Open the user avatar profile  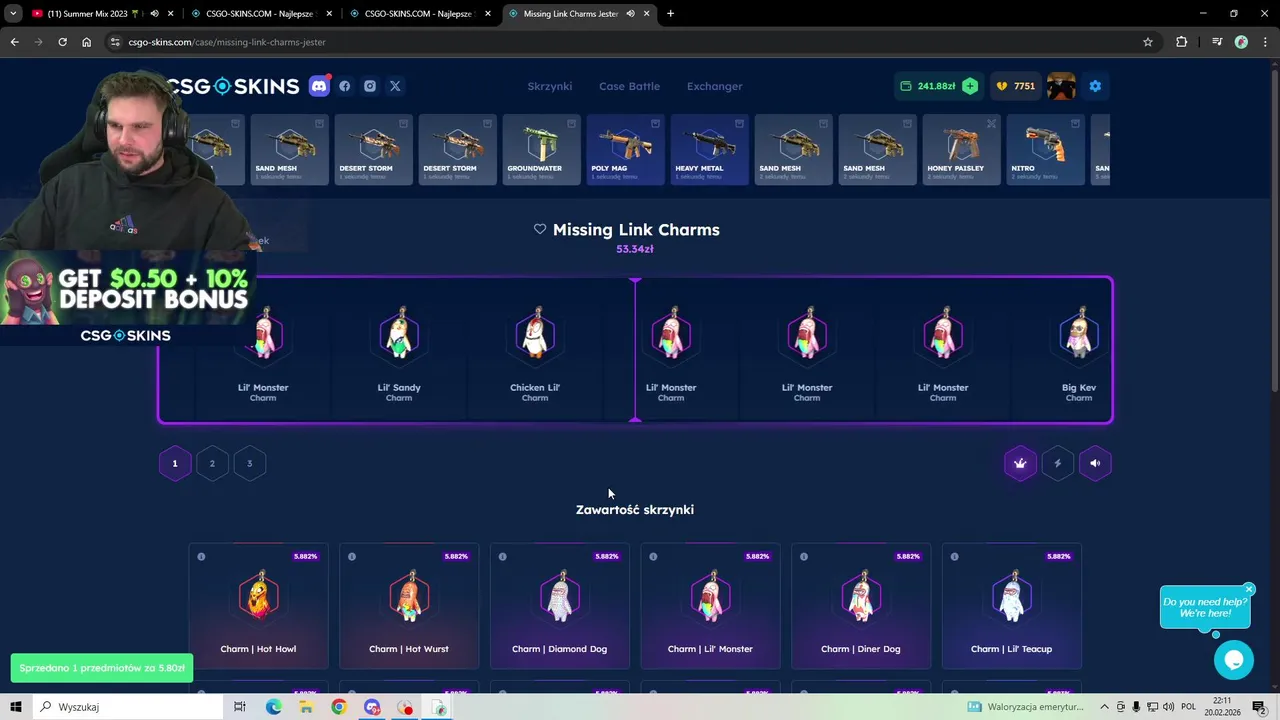click(x=1061, y=86)
